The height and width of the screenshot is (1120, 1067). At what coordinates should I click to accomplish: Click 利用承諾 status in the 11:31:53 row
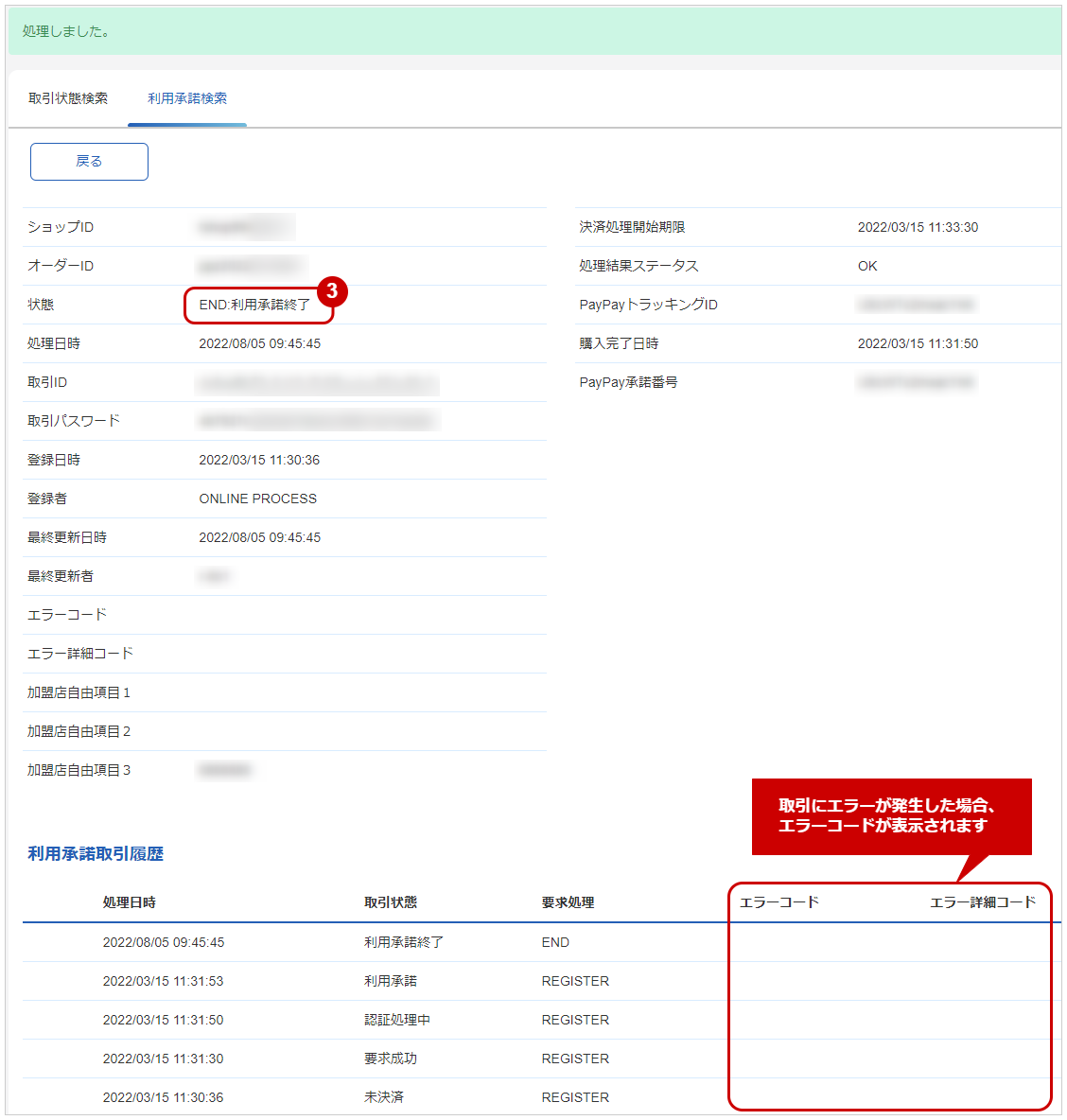(391, 981)
